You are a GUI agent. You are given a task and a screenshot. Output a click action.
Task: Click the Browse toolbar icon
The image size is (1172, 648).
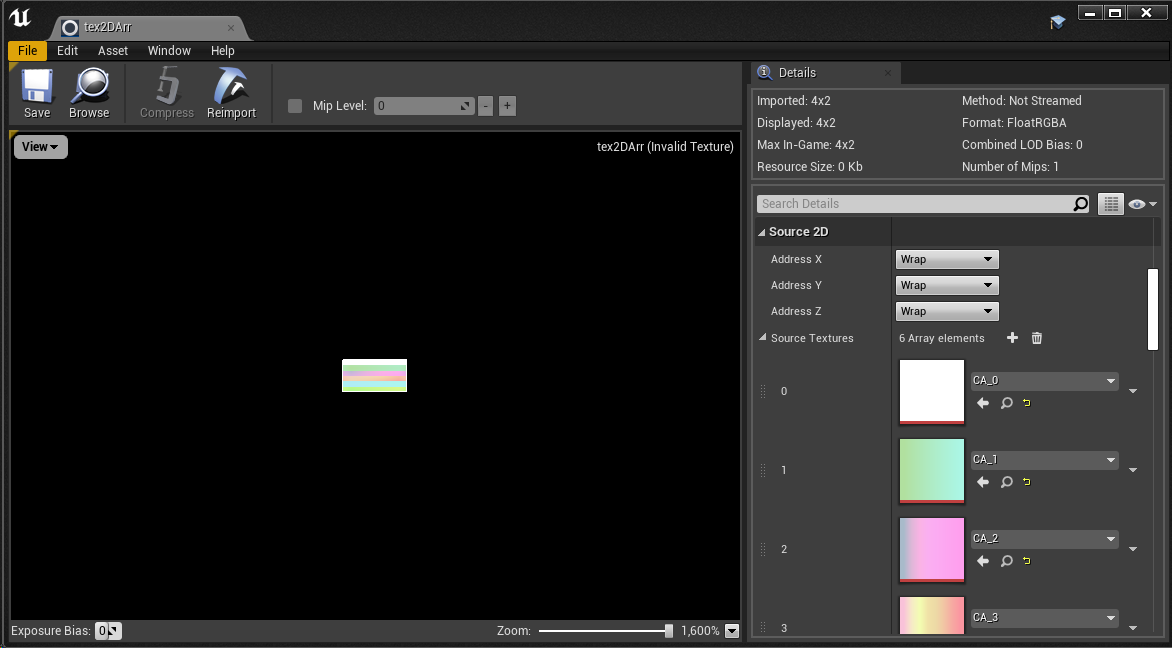coord(89,92)
